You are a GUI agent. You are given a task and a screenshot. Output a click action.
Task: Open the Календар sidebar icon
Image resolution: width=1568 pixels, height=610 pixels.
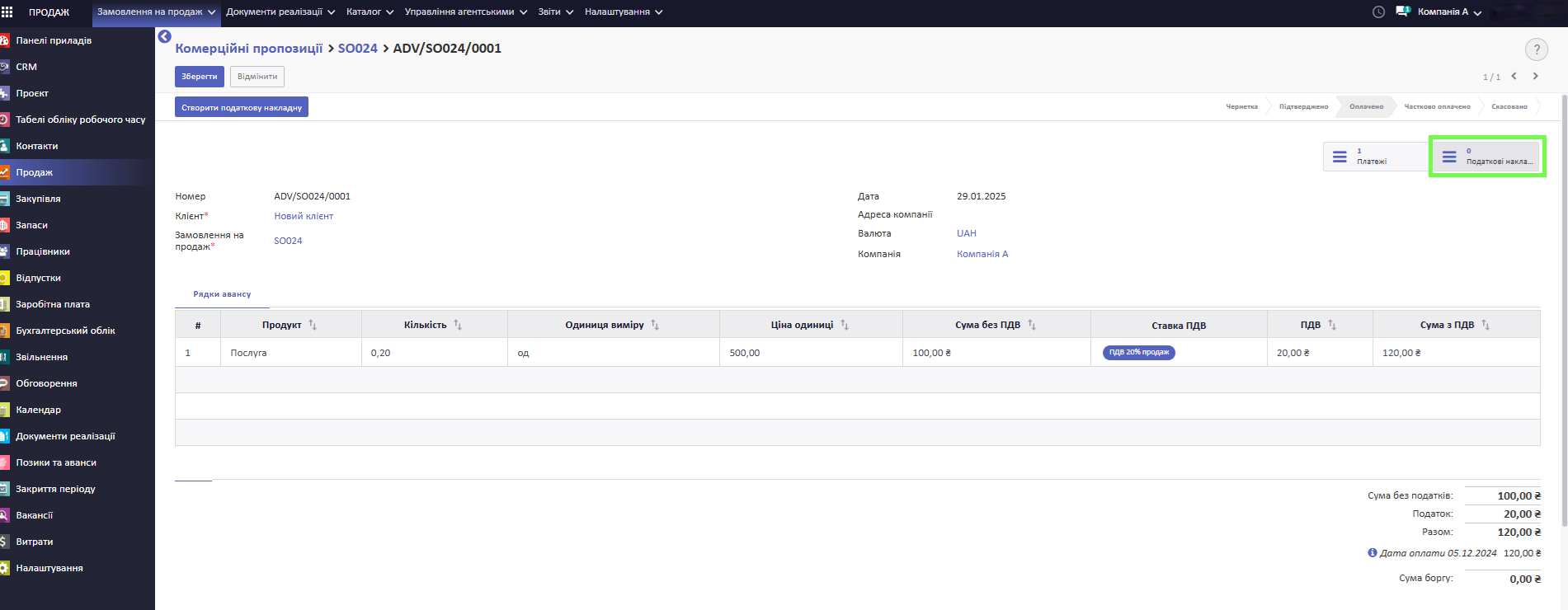coord(4,410)
